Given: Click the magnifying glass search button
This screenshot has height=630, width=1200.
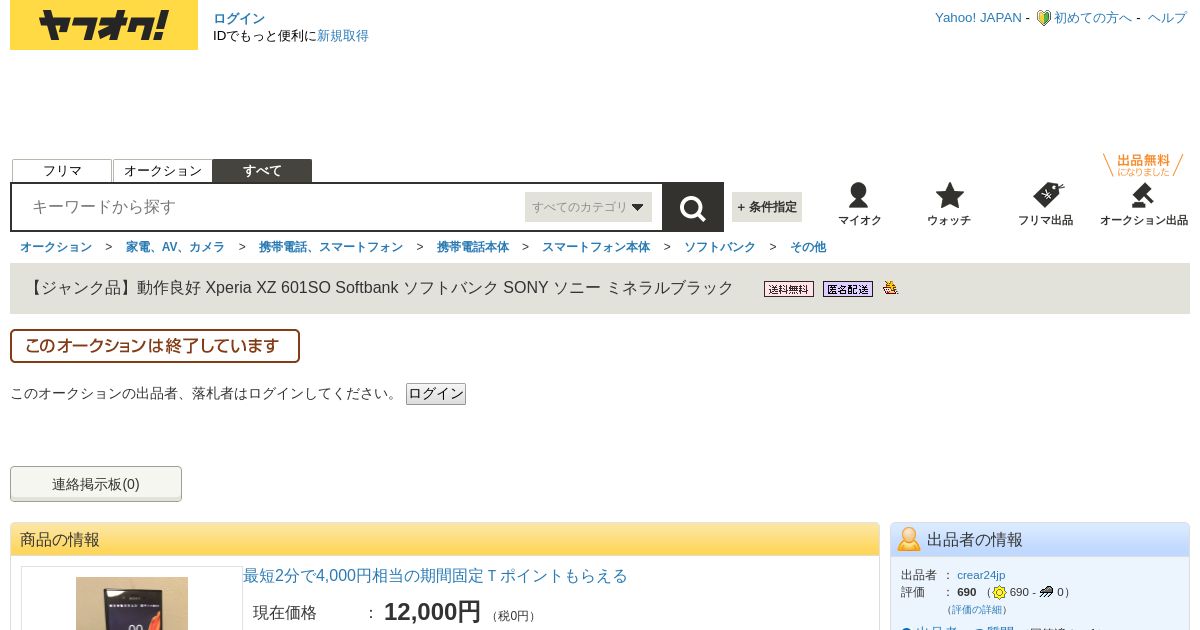Looking at the screenshot, I should tap(693, 207).
